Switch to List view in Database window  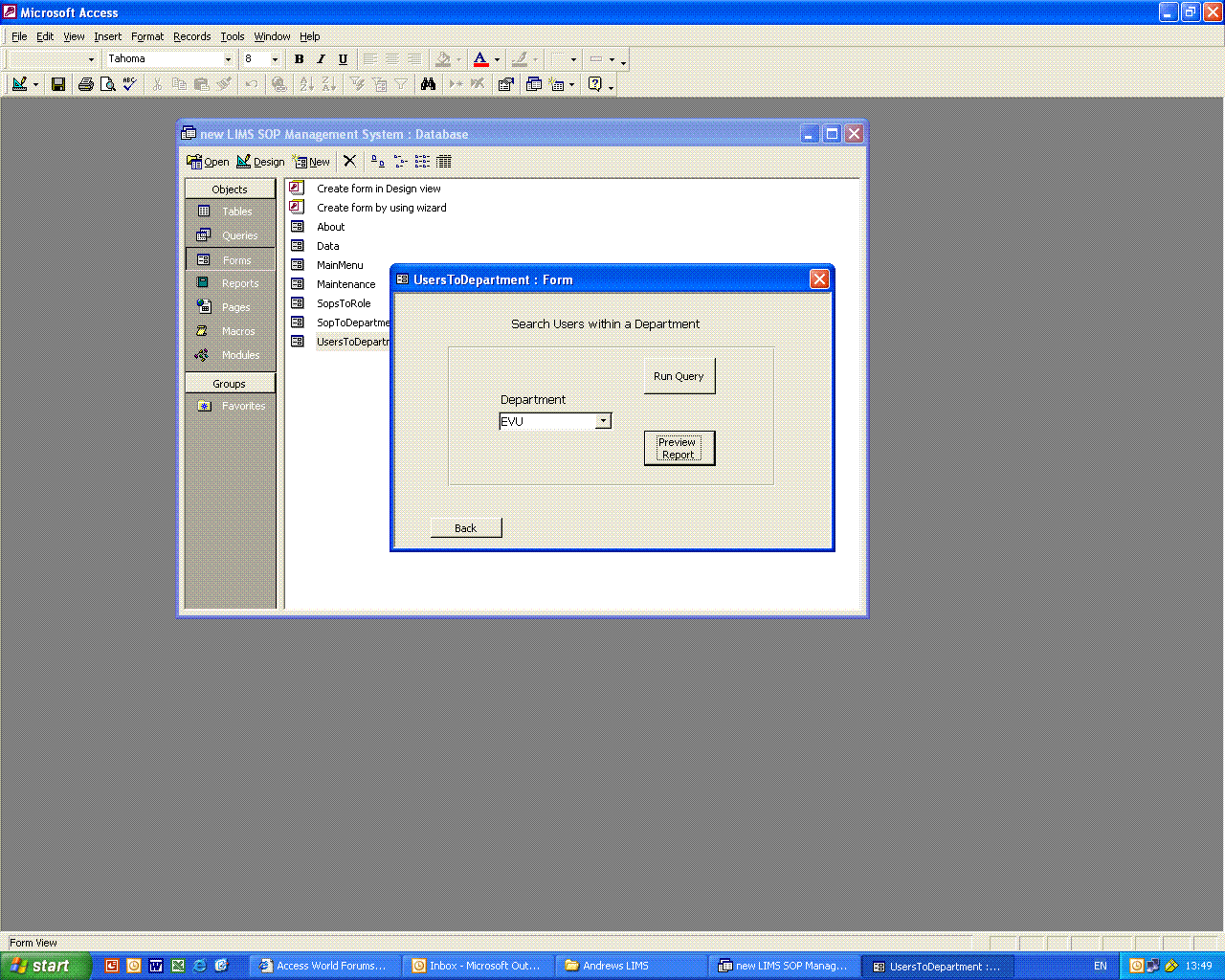click(x=422, y=161)
